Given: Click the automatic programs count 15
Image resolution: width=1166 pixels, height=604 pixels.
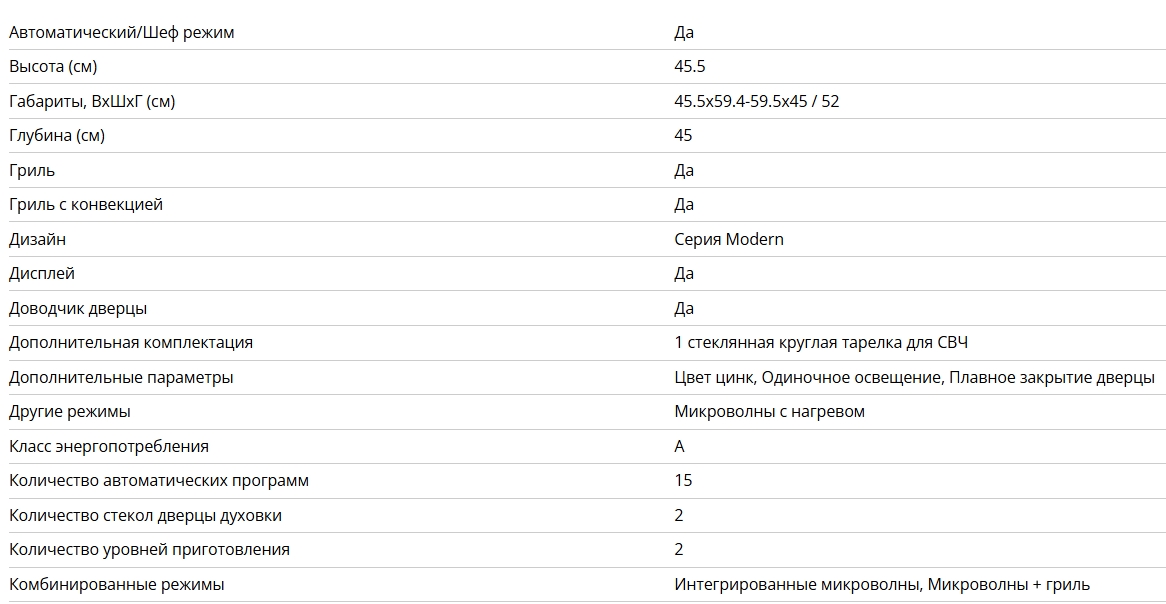Looking at the screenshot, I should click(x=683, y=481).
